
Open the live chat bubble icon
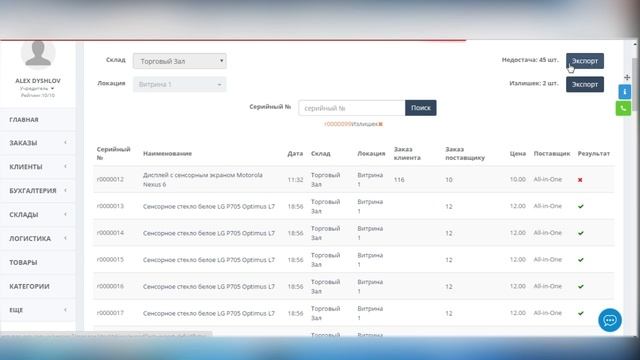coord(610,320)
